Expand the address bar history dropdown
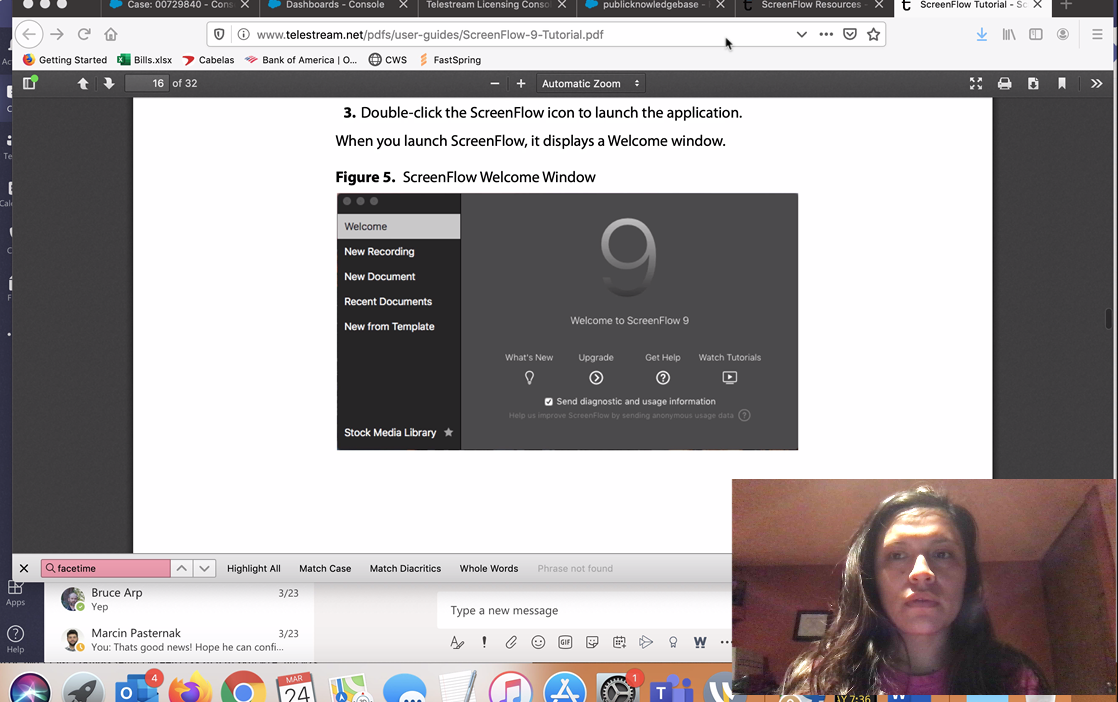The height and width of the screenshot is (702, 1118). [x=801, y=34]
